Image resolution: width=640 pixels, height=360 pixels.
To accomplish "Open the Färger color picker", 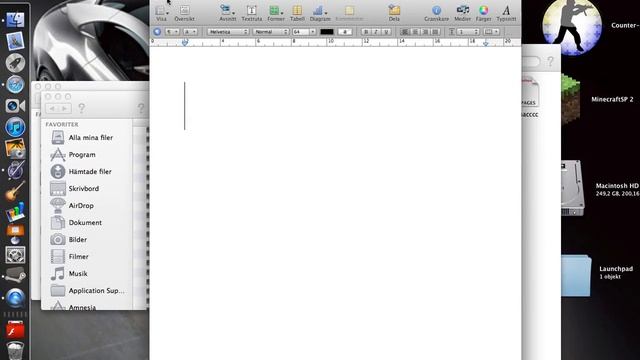I will tap(483, 13).
